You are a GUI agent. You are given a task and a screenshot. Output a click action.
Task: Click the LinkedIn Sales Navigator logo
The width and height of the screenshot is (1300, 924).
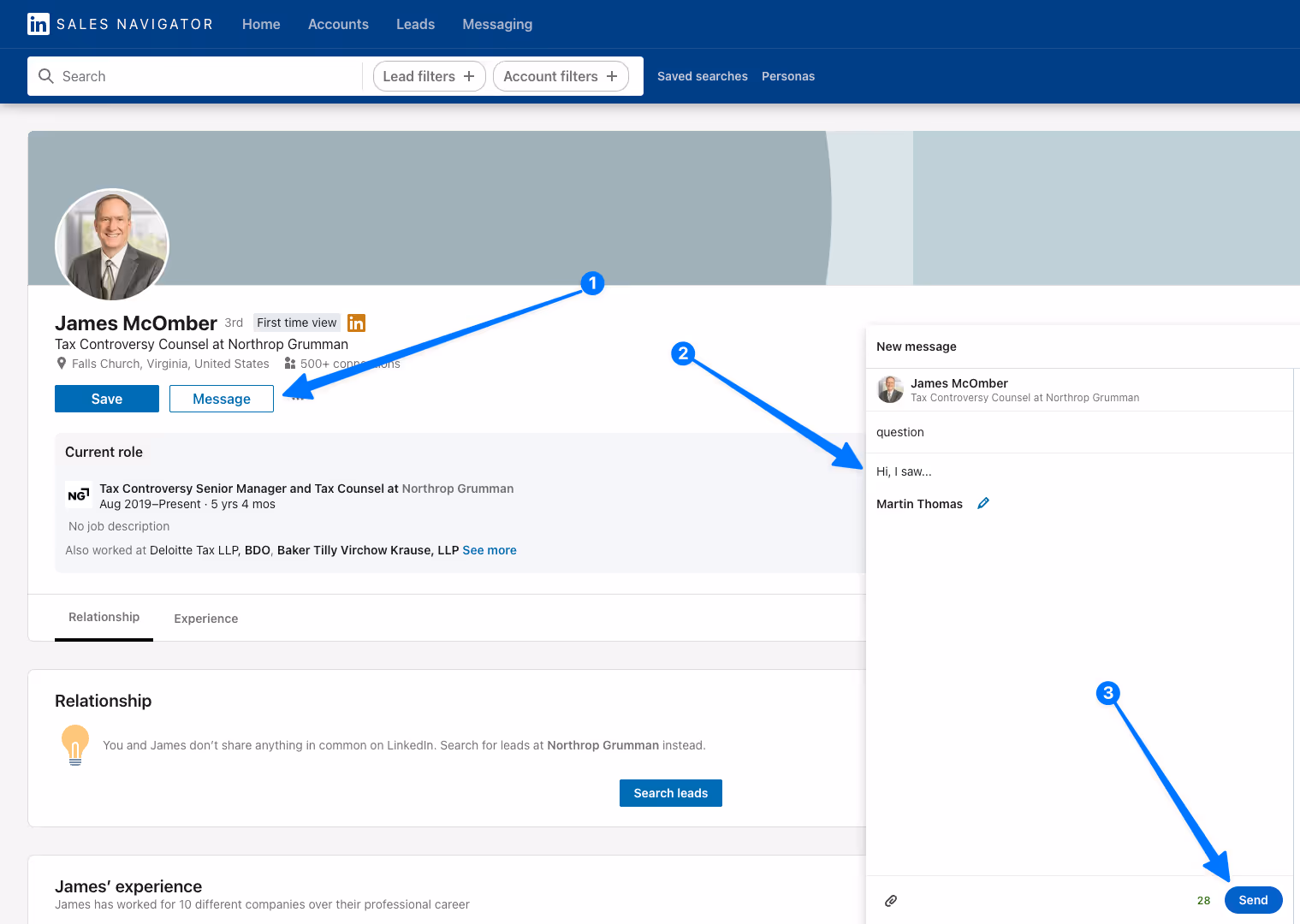[x=120, y=24]
